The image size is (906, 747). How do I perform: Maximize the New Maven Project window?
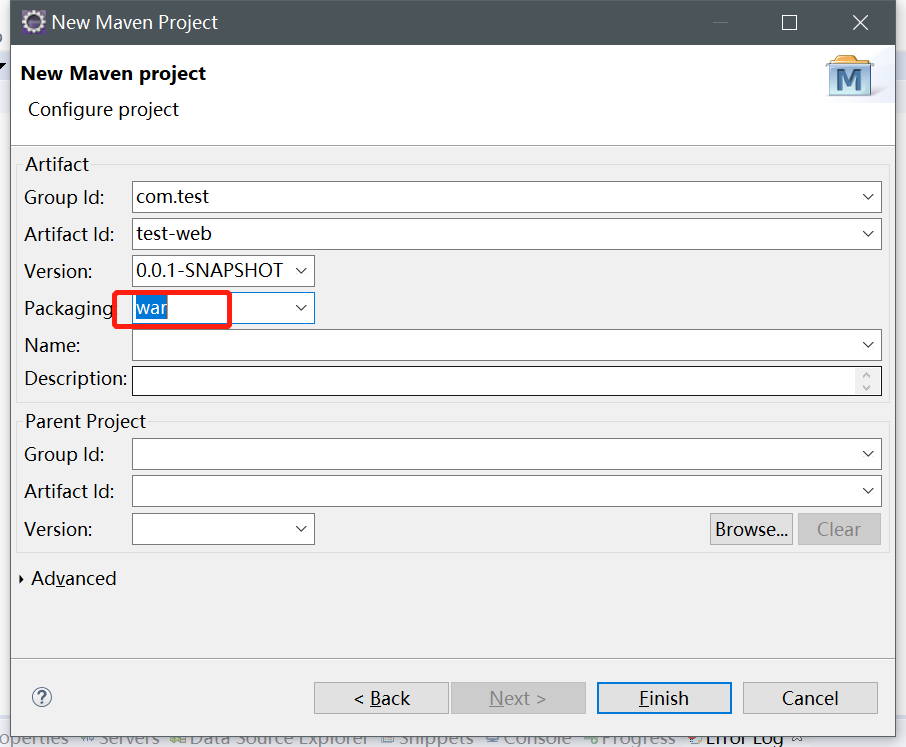[789, 23]
